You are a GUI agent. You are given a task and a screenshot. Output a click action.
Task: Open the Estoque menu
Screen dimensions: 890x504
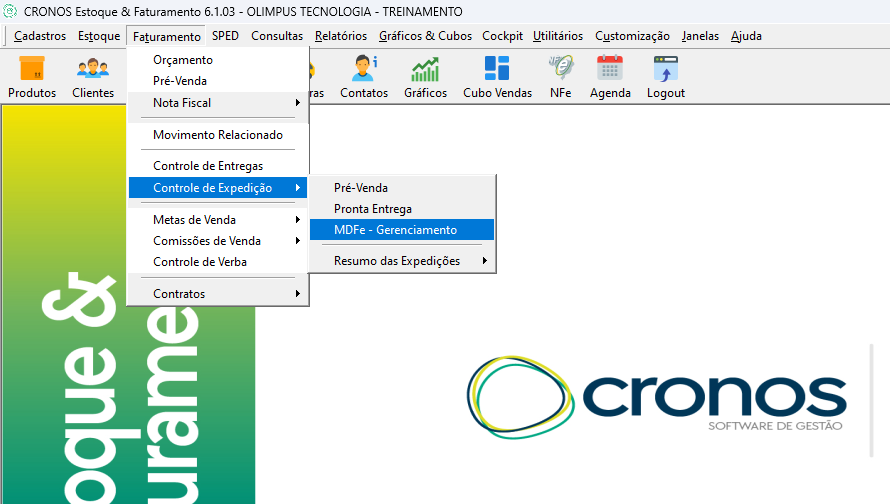point(99,36)
